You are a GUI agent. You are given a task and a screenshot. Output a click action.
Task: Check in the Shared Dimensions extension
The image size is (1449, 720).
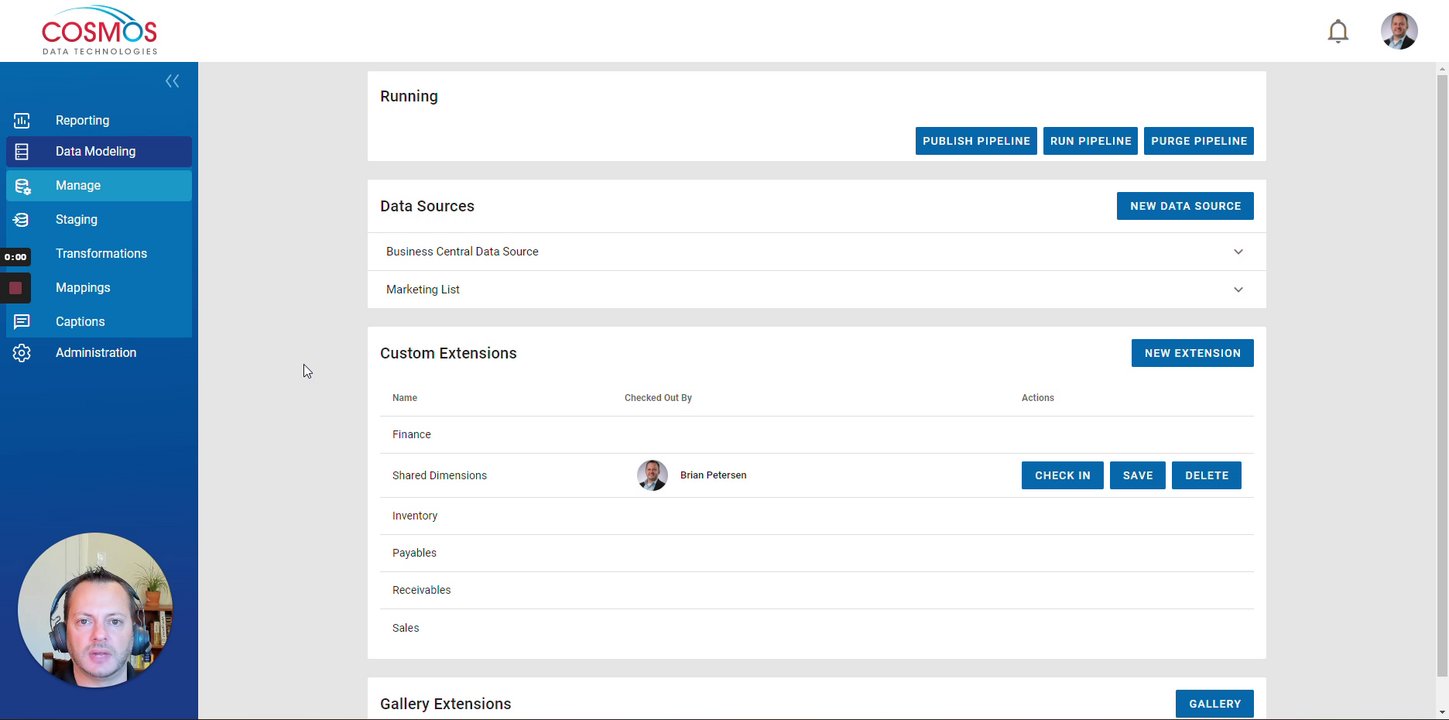(1062, 476)
